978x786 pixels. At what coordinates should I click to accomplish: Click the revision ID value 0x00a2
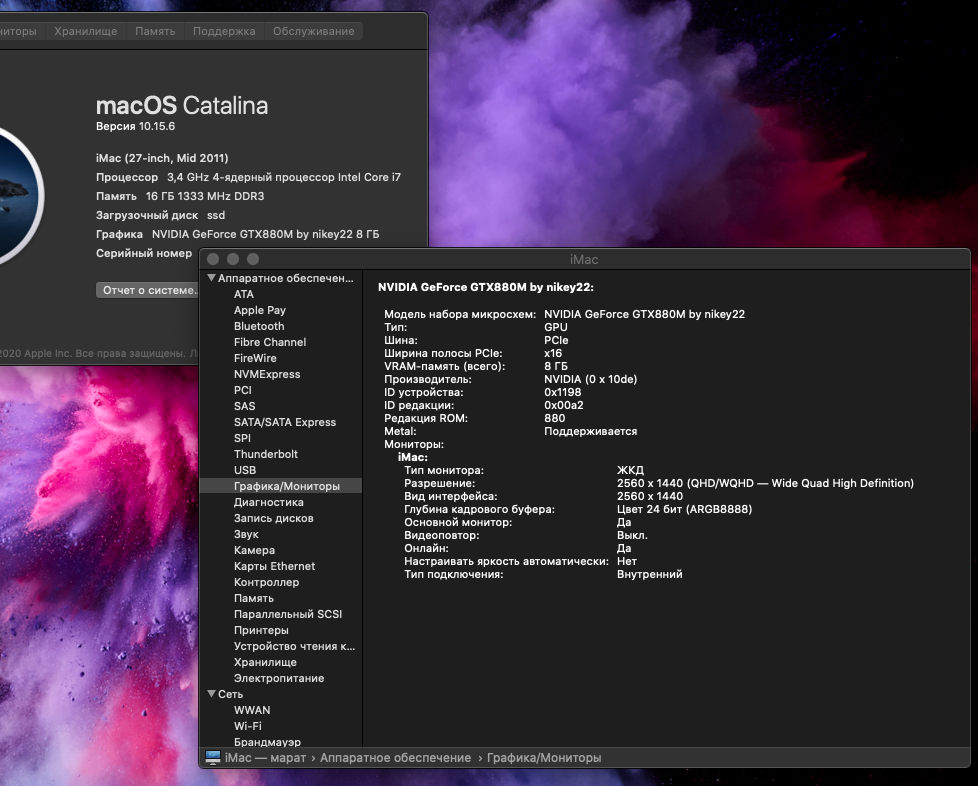click(564, 405)
